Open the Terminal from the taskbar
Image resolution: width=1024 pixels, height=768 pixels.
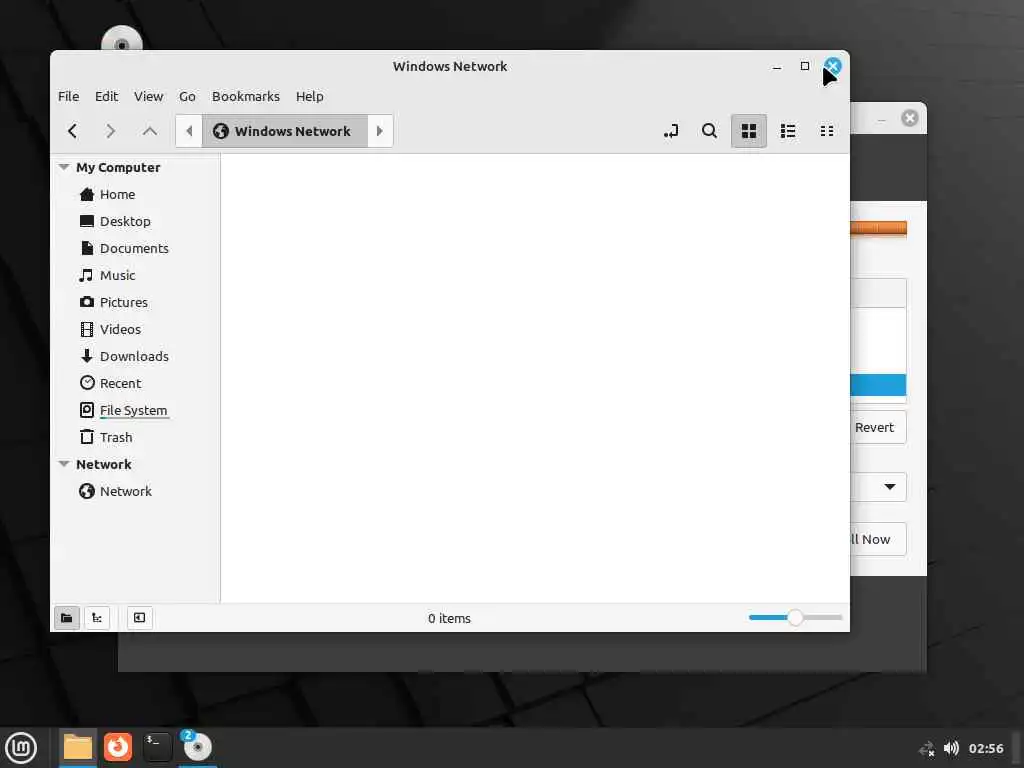157,747
